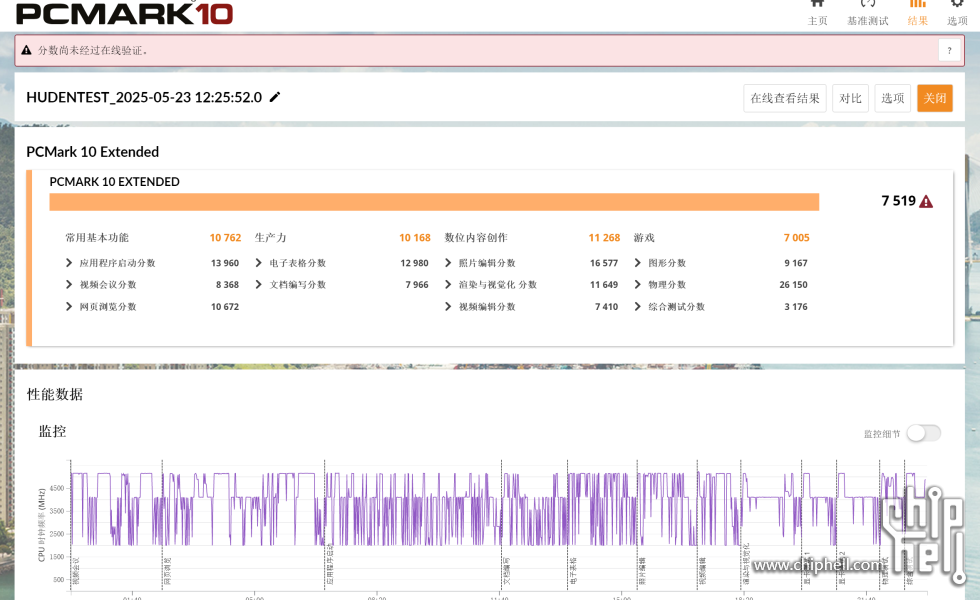This screenshot has height=600, width=980.
Task: Click the 在线查看结果 button
Action: pos(785,98)
